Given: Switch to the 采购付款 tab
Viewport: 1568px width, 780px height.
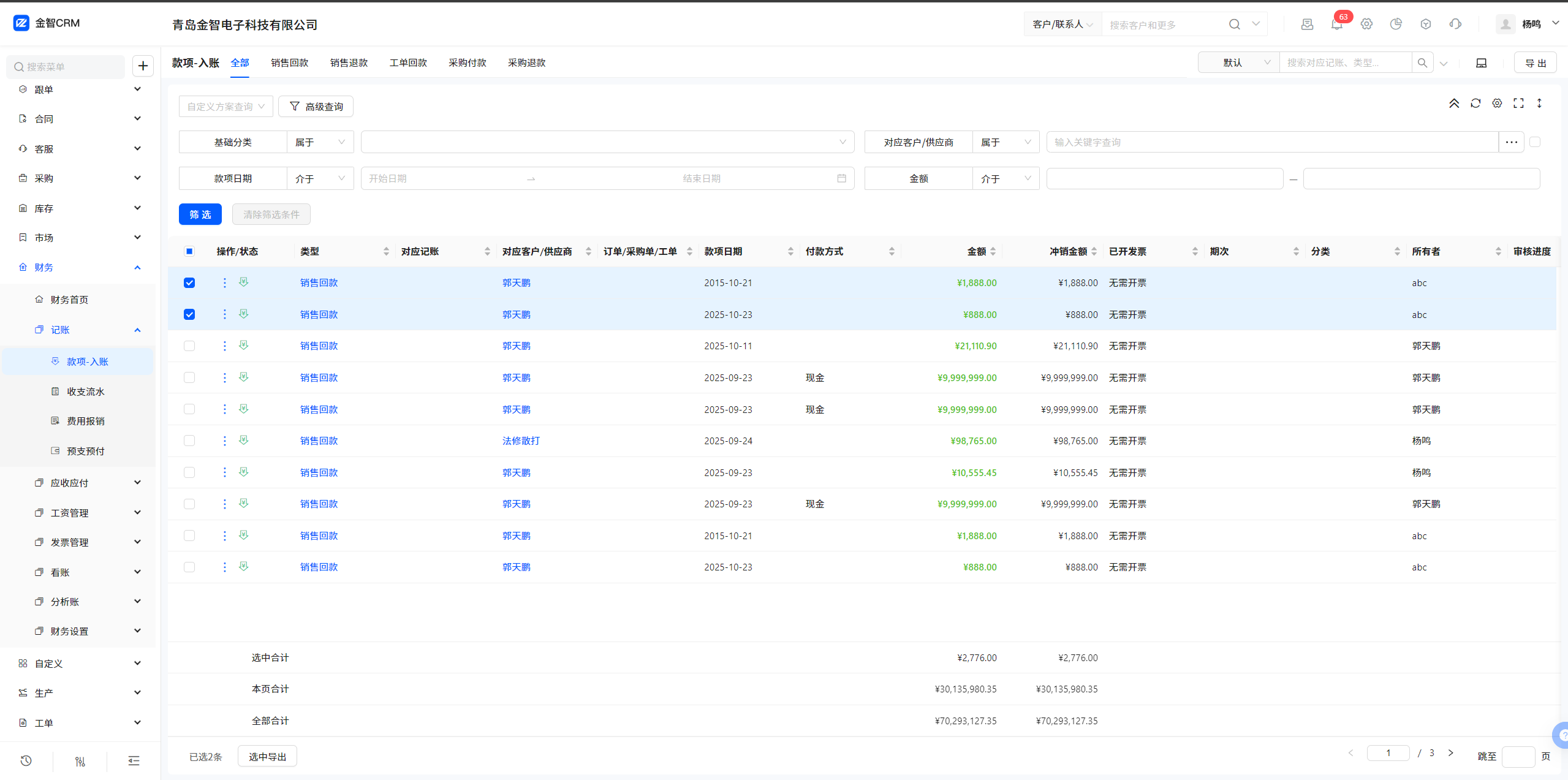Looking at the screenshot, I should [467, 62].
